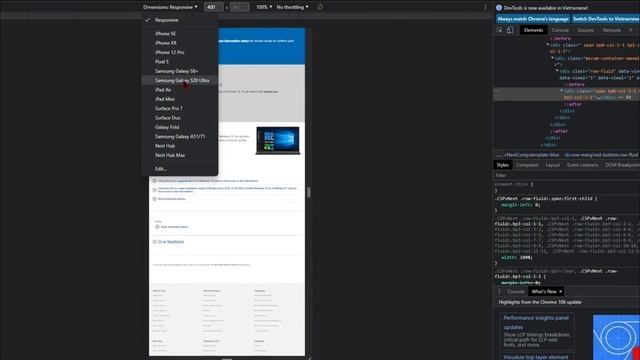Image resolution: width=640 pixels, height=360 pixels.
Task: Choose Samsung Galaxy S20 Ultra device
Action: pyautogui.click(x=180, y=80)
